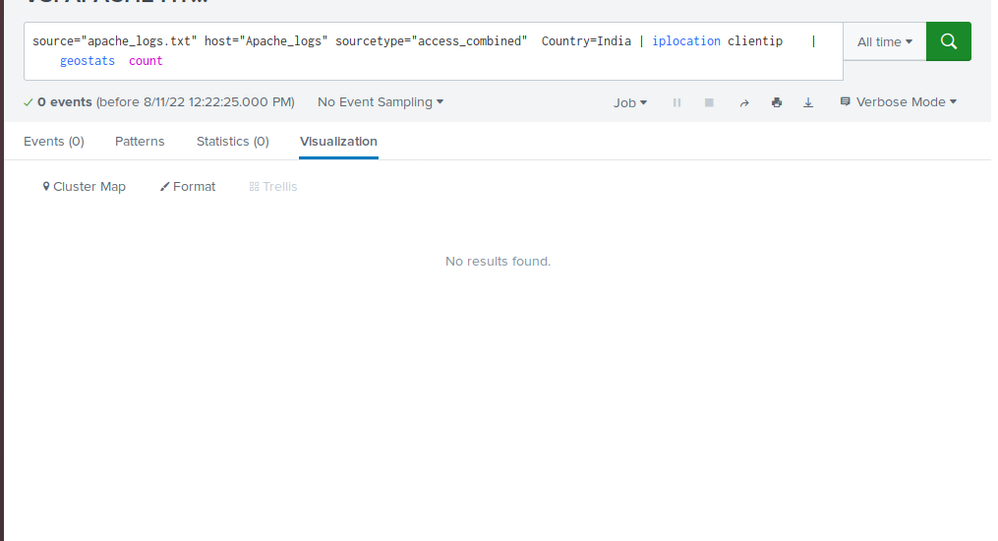
Task: Select the Visualization tab
Action: (338, 141)
